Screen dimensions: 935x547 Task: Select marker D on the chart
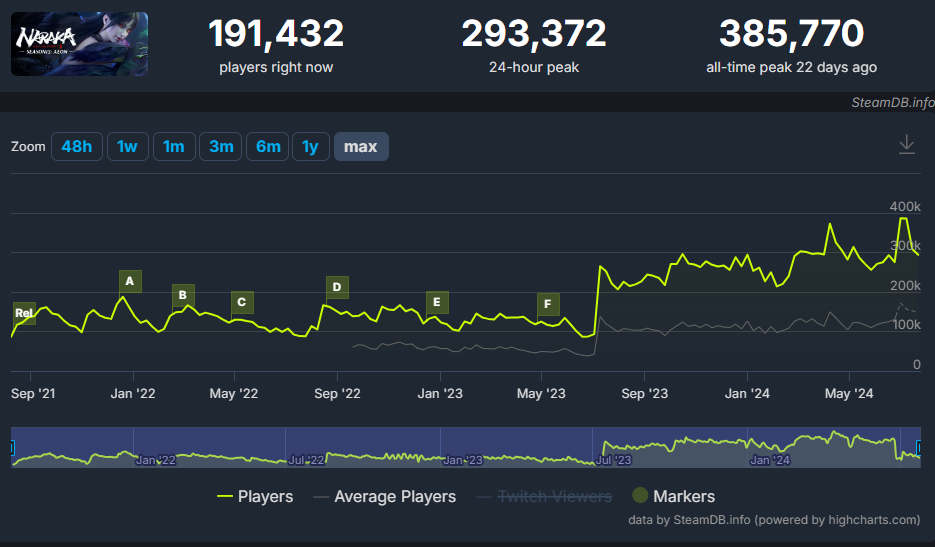(x=337, y=288)
